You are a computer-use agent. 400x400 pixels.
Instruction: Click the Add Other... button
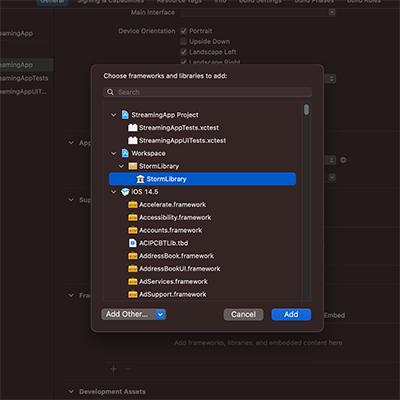coord(133,314)
